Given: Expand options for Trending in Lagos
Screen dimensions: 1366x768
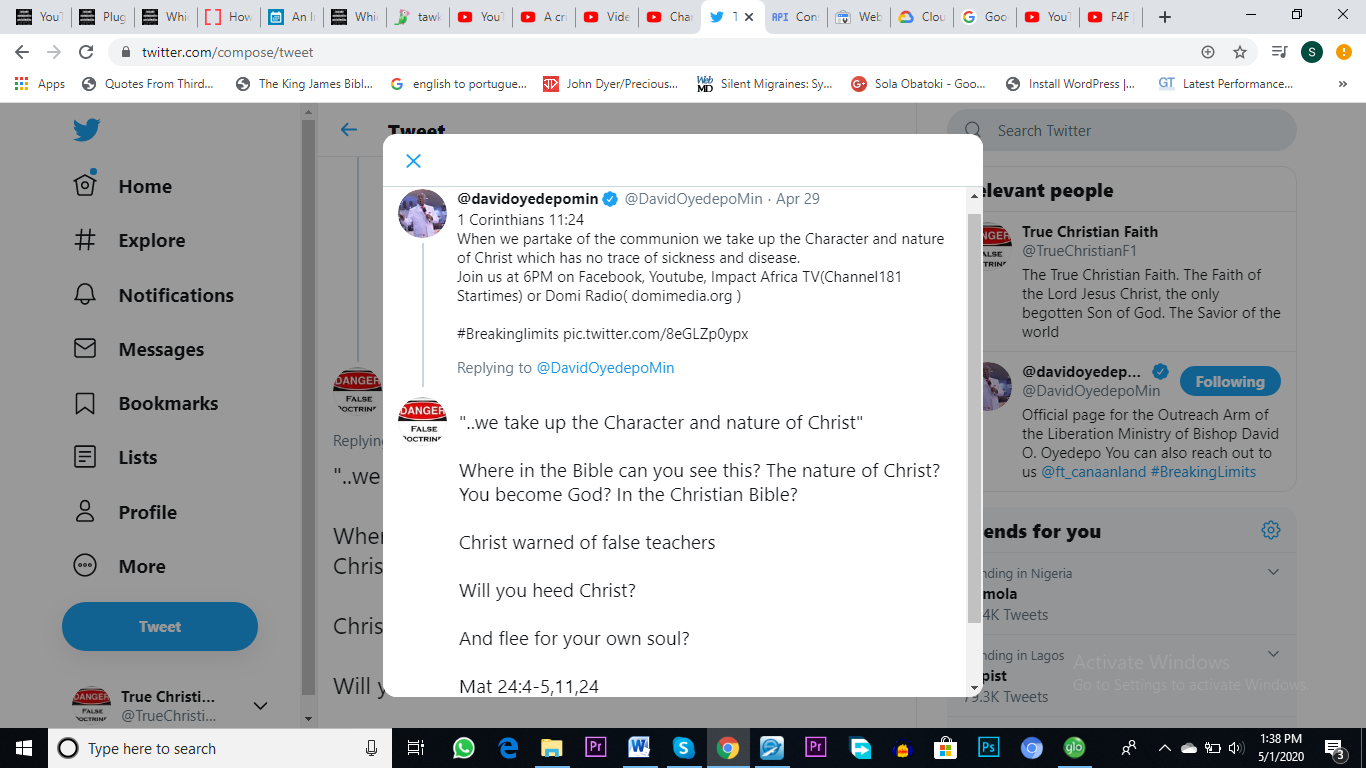Looking at the screenshot, I should pos(1273,654).
